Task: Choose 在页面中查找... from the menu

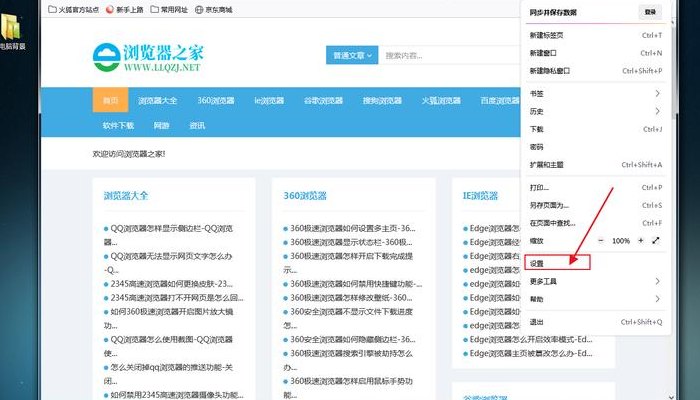Action: click(x=596, y=223)
